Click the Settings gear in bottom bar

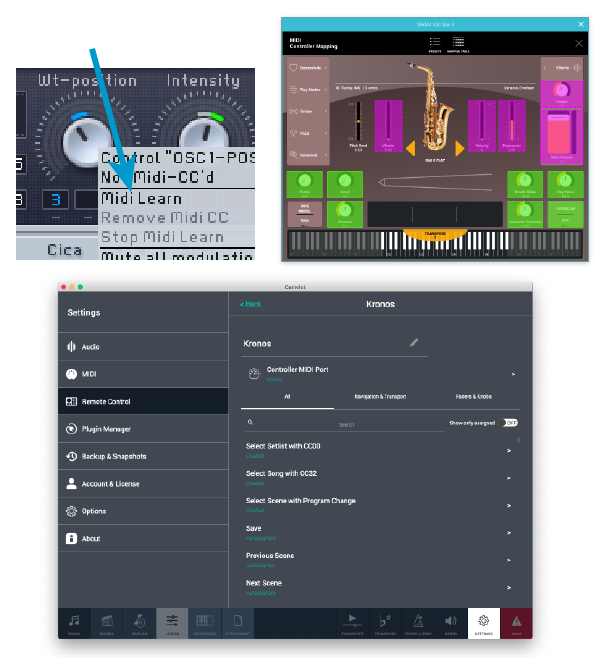pyautogui.click(x=483, y=623)
